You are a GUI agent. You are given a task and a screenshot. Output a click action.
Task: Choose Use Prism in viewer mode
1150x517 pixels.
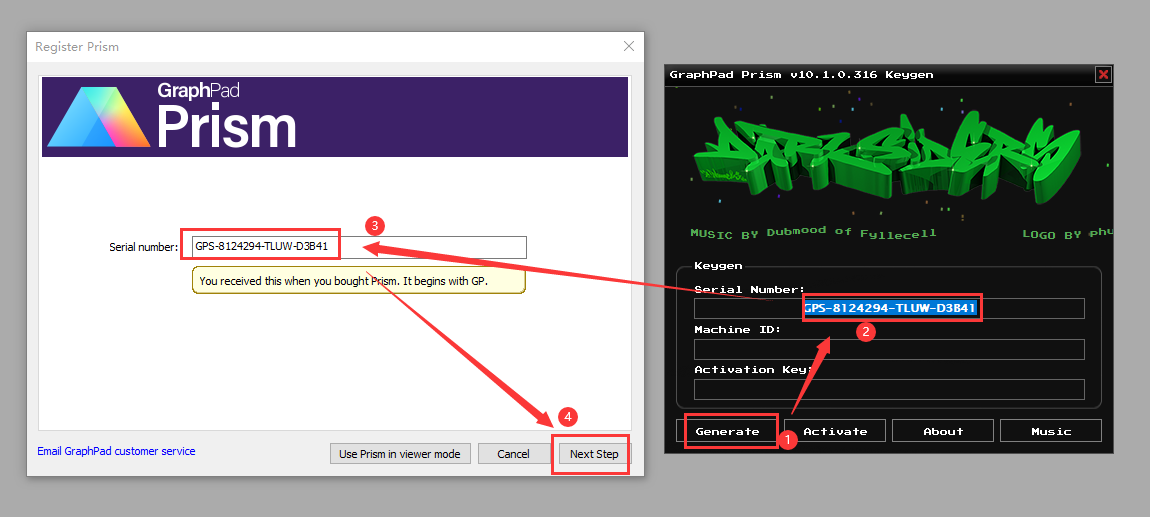399,454
